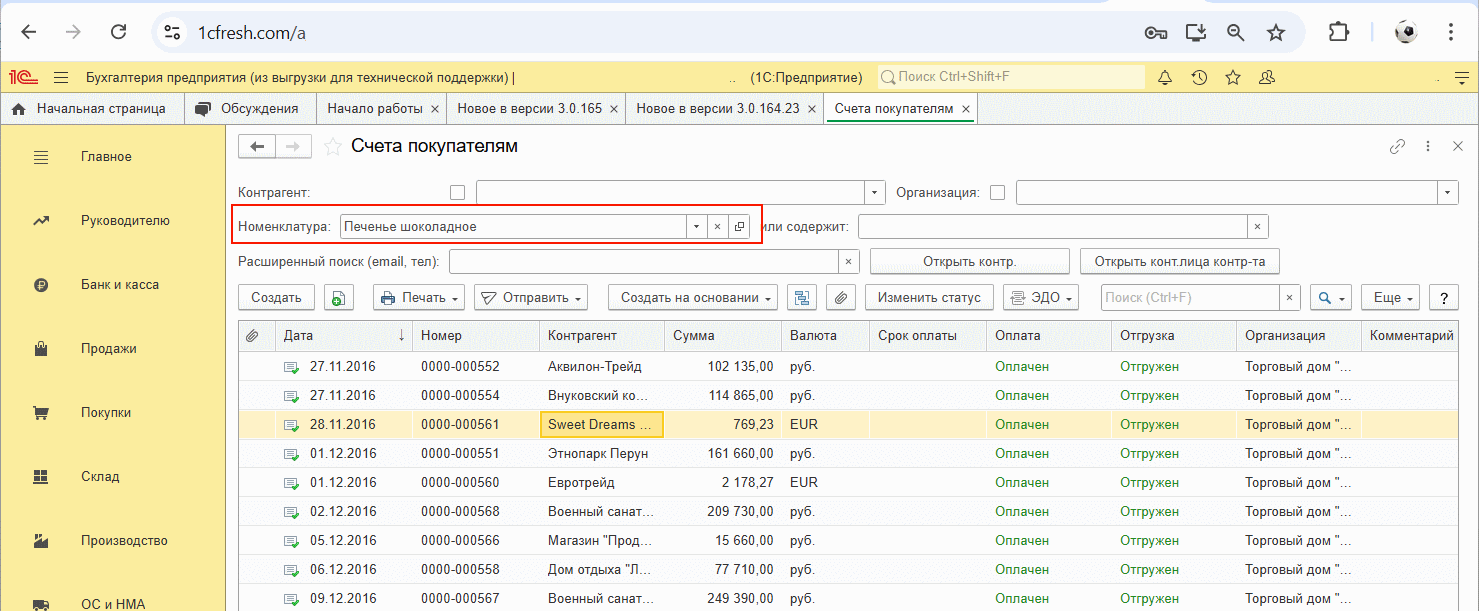This screenshot has height=611, width=1479.
Task: Open the Еще menu
Action: [x=1391, y=297]
